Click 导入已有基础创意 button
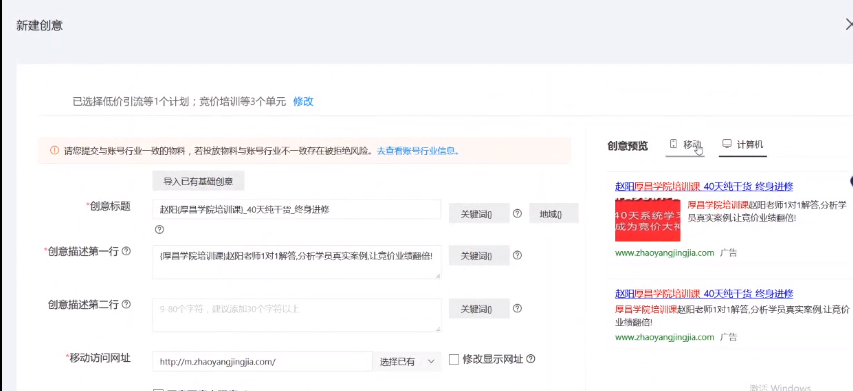The height and width of the screenshot is (391, 853). (198, 182)
